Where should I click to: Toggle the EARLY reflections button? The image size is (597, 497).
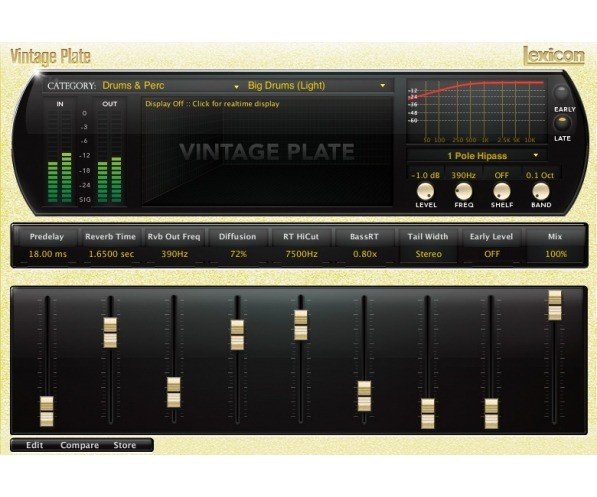(x=562, y=93)
